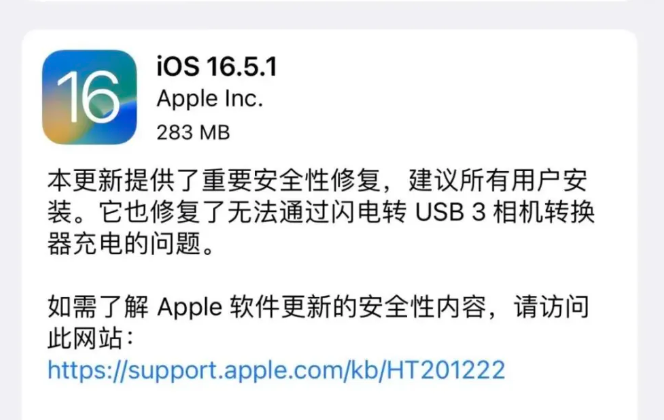
Task: Click the first line starting with 本更新提供了
Action: (x=317, y=180)
